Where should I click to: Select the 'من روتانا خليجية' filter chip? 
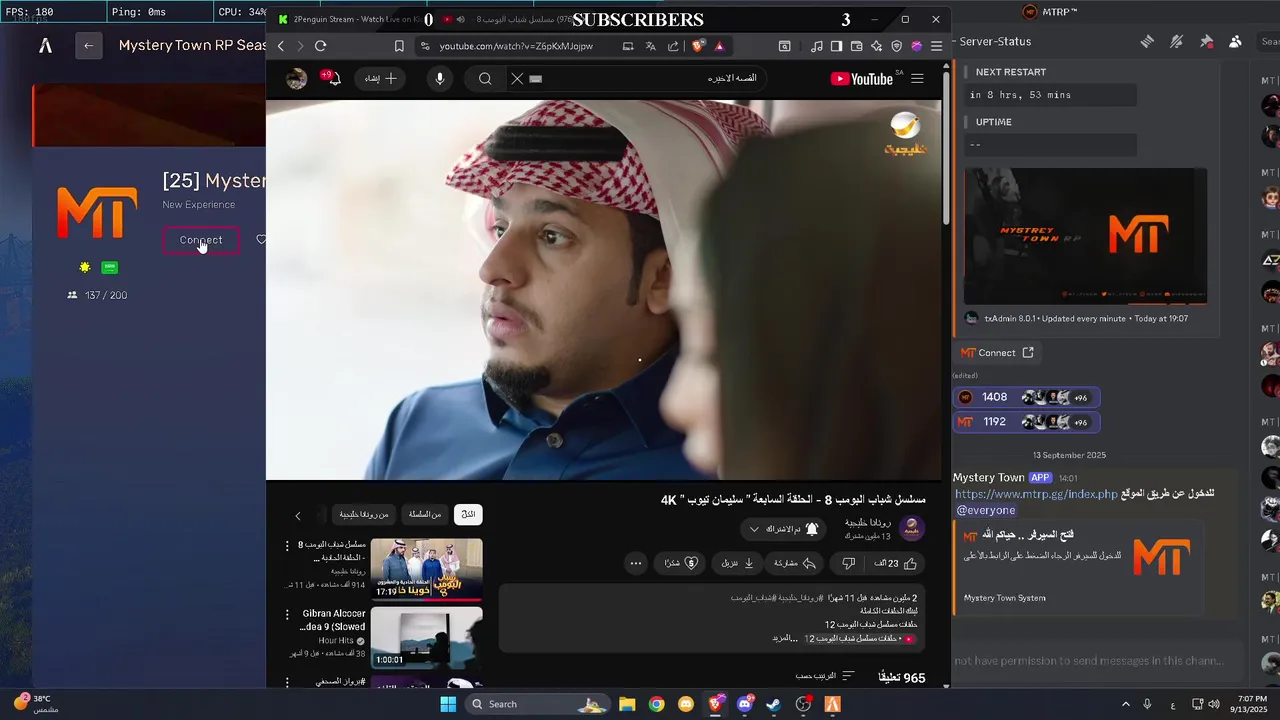click(x=363, y=514)
